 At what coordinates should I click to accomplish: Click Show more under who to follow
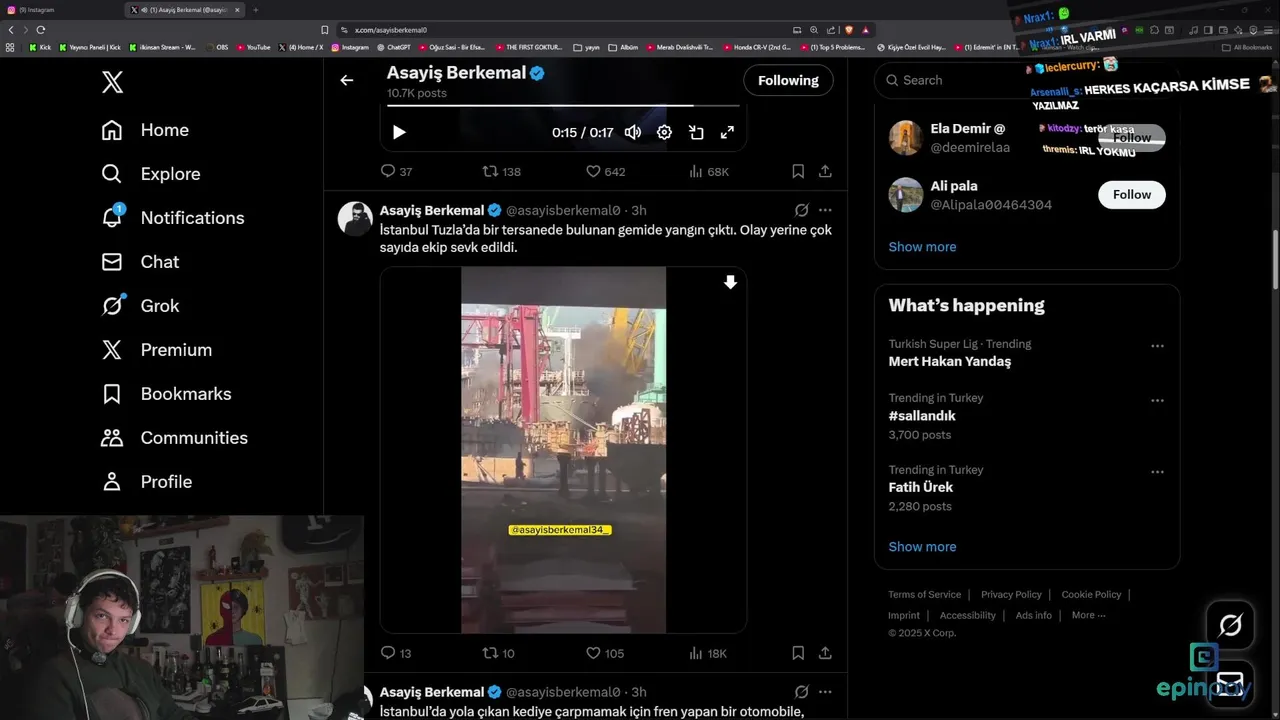(922, 247)
